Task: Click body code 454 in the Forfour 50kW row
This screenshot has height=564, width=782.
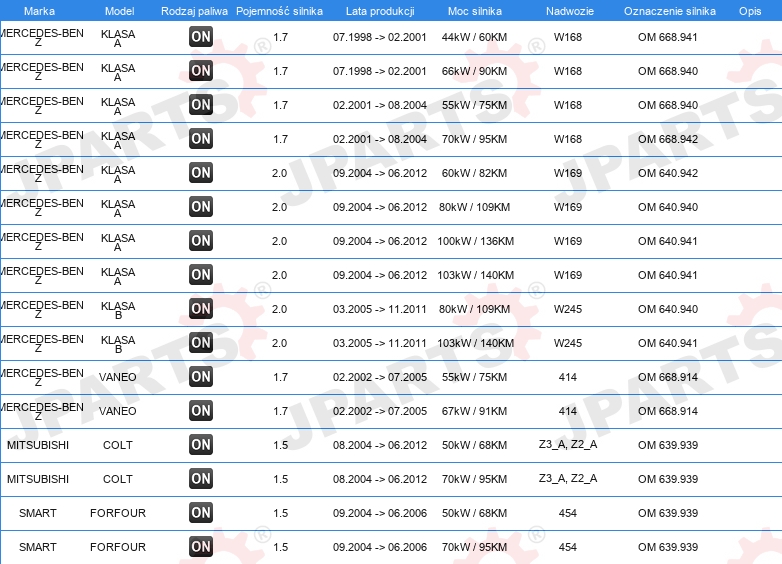Action: point(568,513)
